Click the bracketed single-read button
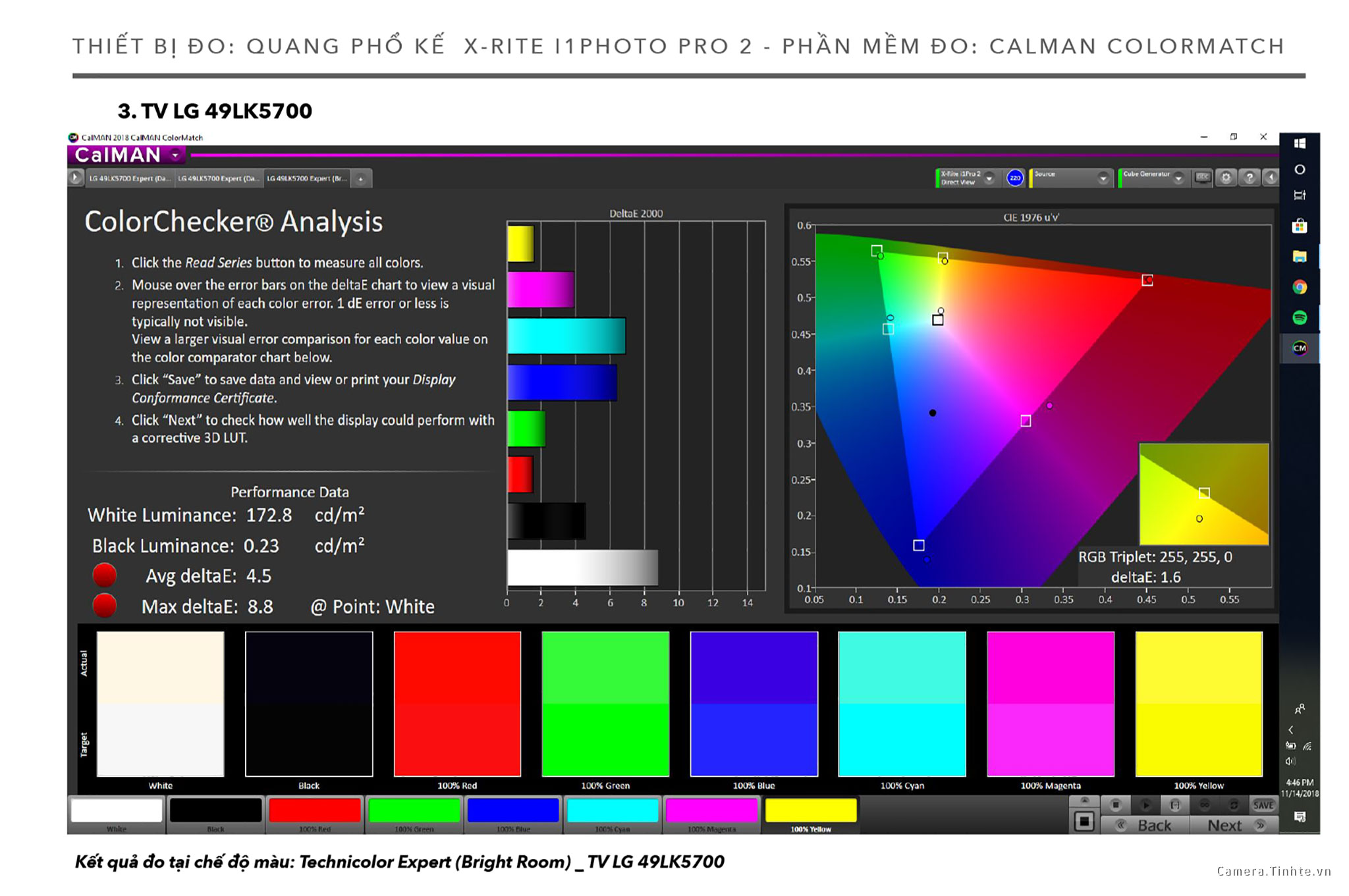Viewport: 1349px width, 896px height. (1175, 804)
